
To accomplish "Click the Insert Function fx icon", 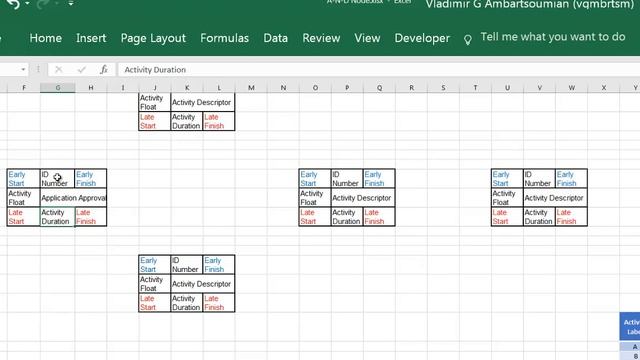I will [x=104, y=70].
